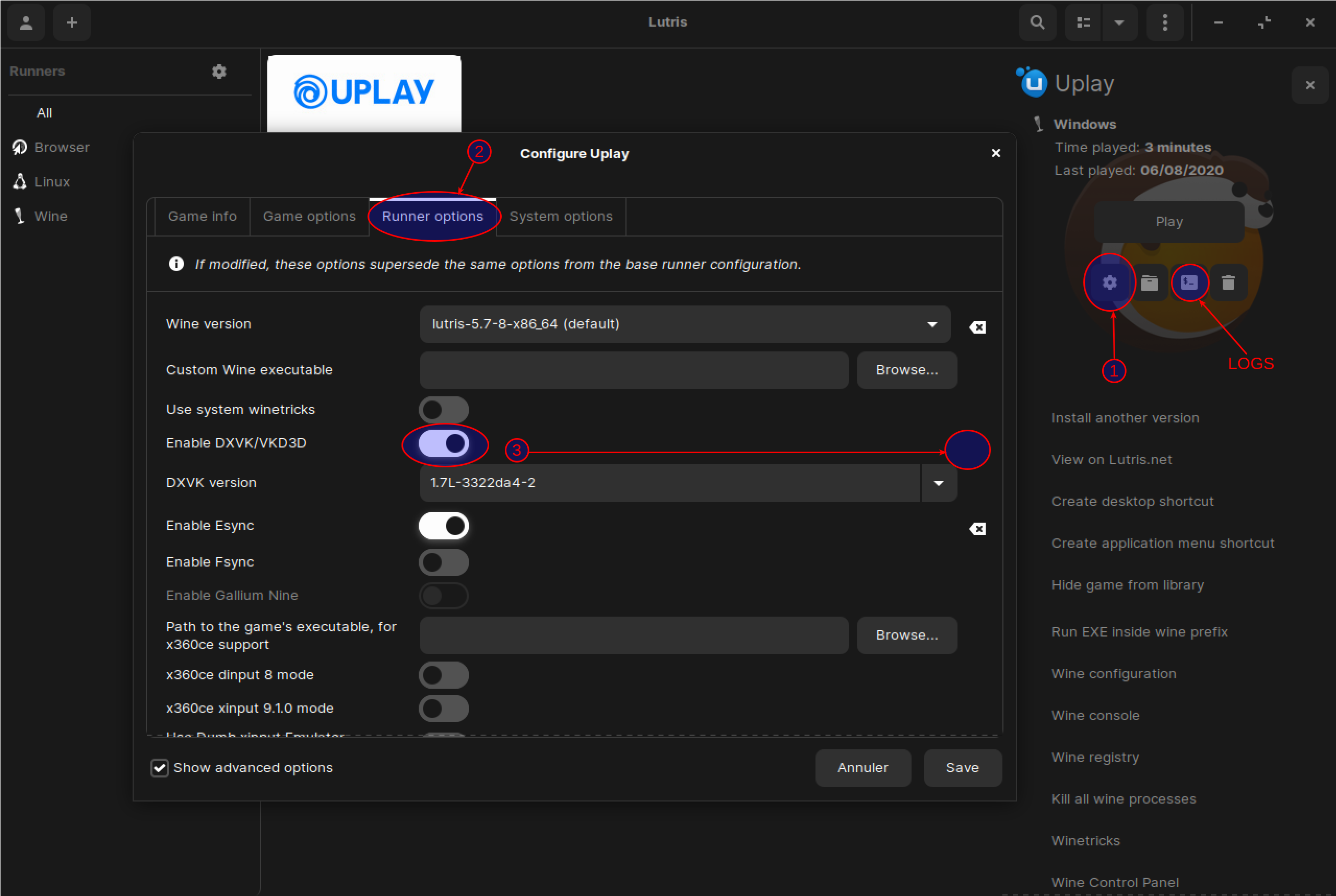This screenshot has height=896, width=1336.
Task: Switch to the Game options tab
Action: [x=309, y=217]
